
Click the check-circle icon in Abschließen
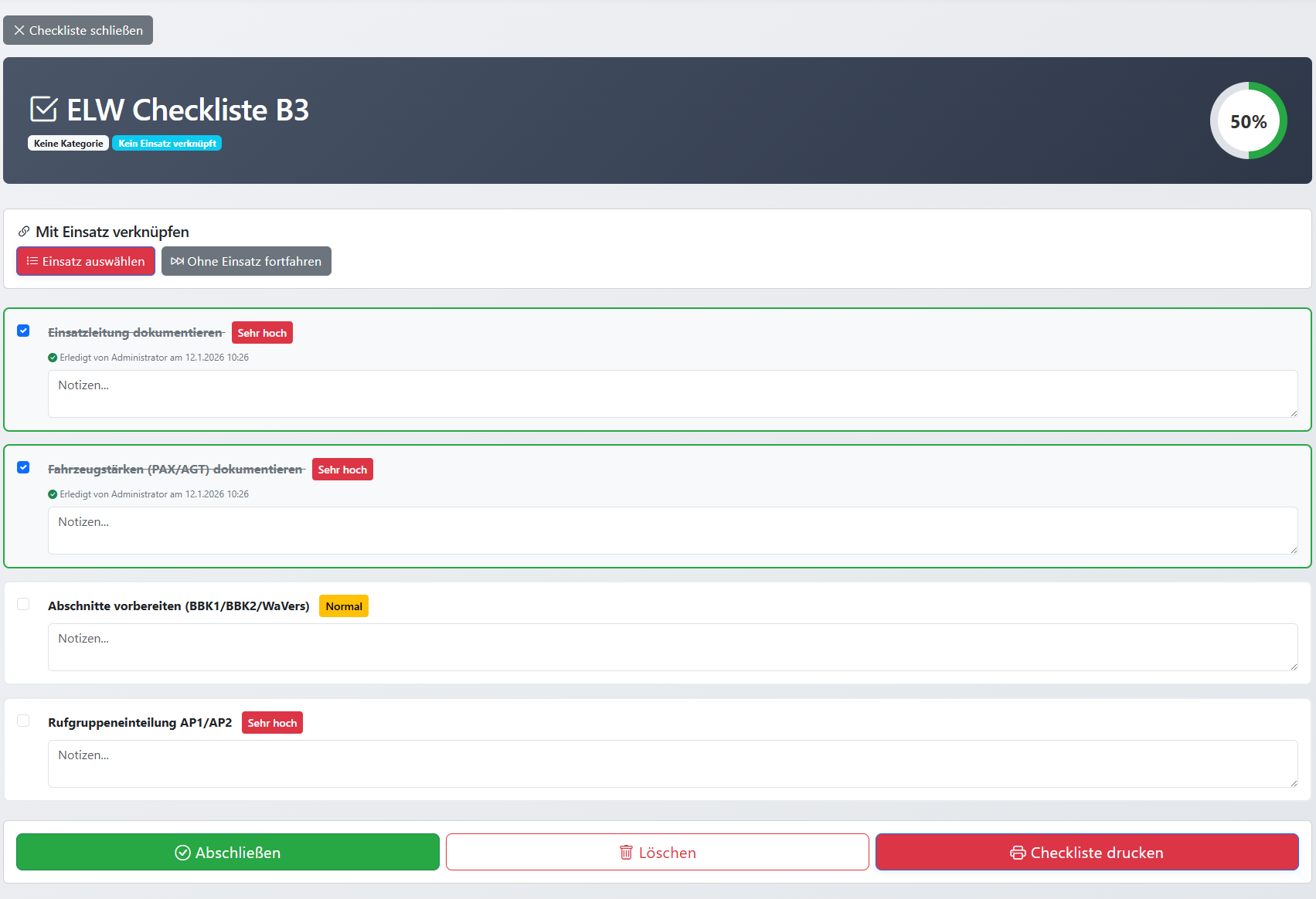tap(182, 852)
